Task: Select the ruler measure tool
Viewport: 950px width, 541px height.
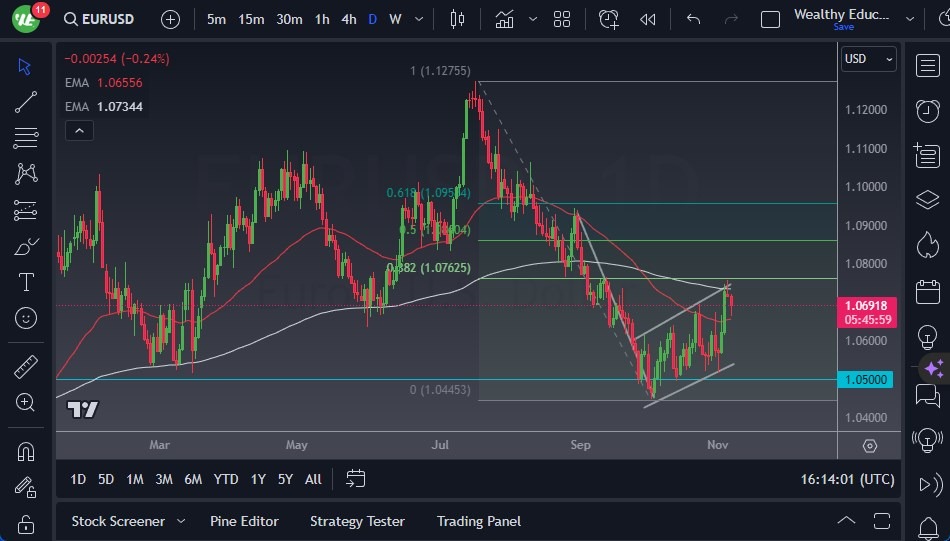Action: [26, 366]
